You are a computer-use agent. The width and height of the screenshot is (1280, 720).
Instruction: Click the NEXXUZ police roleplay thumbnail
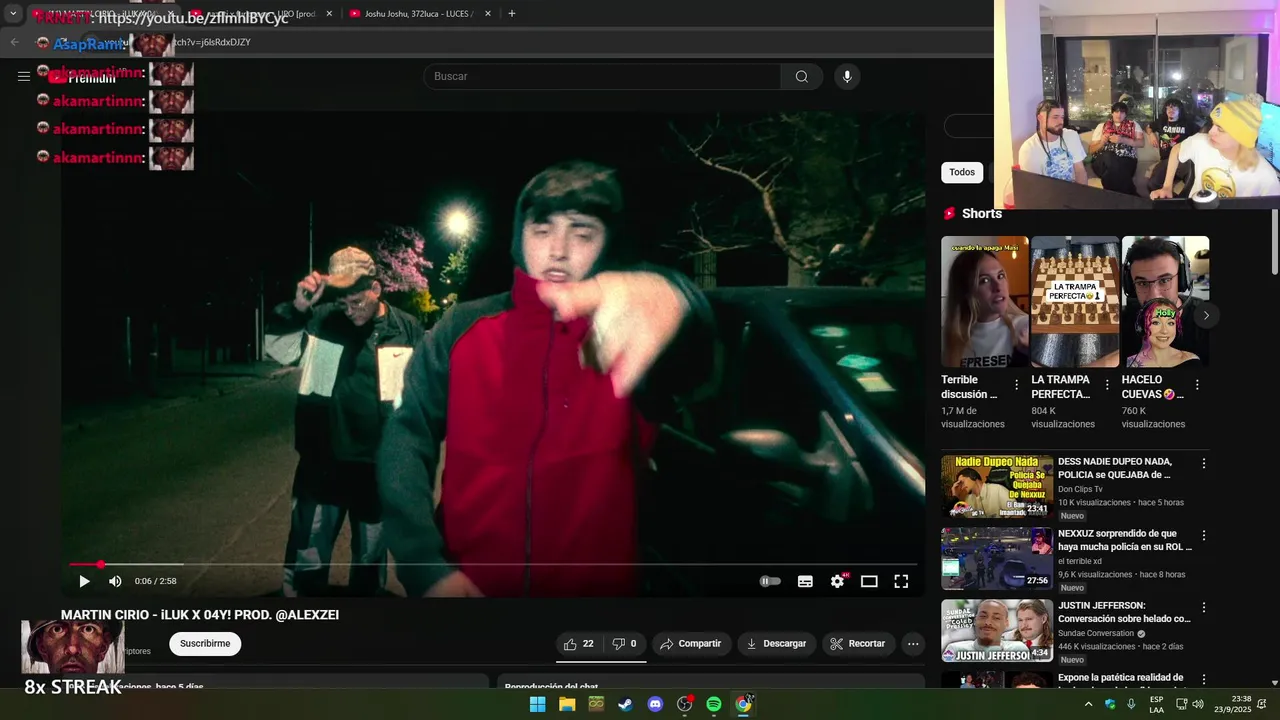(x=997, y=559)
